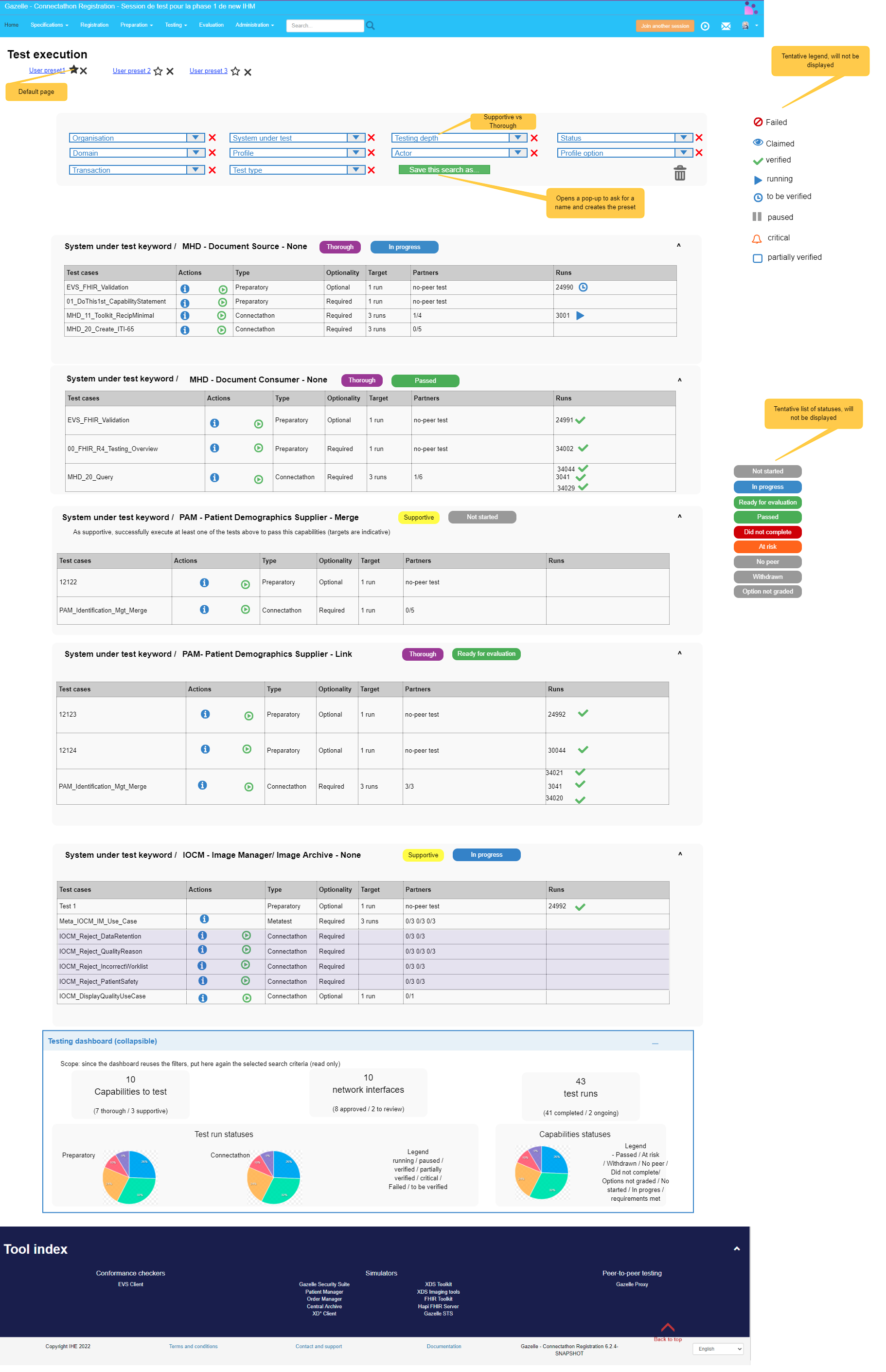Open info for EVS_FHIR_Validation in Document Source
Screen dimensions: 886x1372
(x=185, y=289)
